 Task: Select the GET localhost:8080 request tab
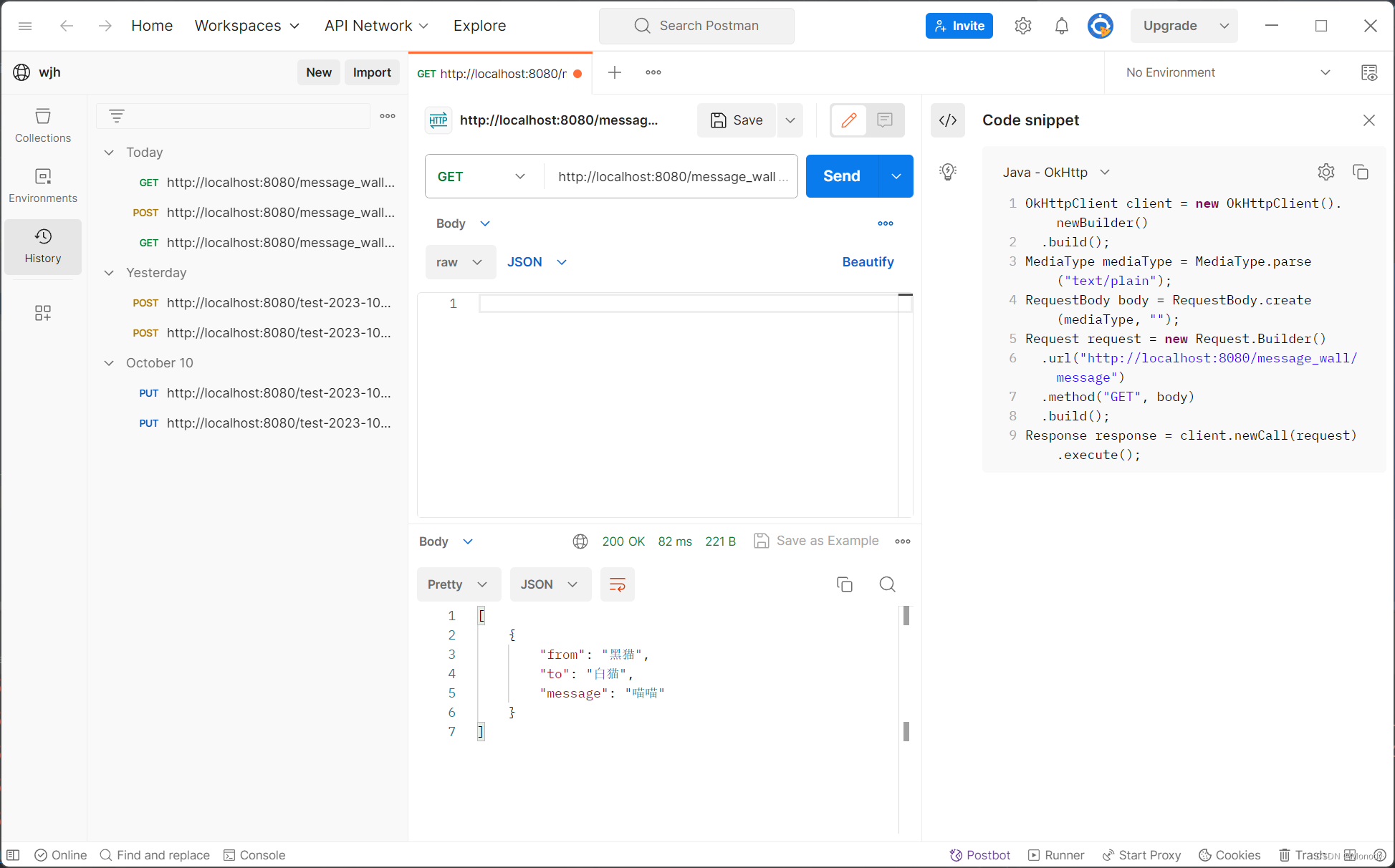point(500,74)
